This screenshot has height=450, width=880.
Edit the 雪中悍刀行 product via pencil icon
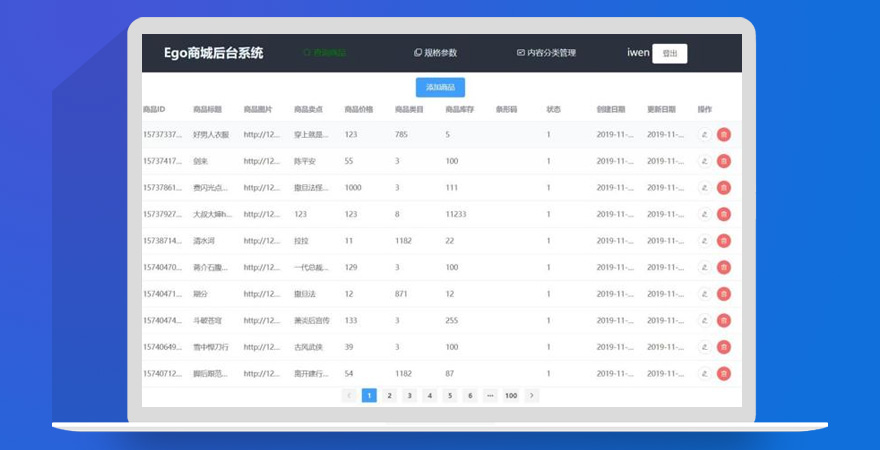coord(705,347)
